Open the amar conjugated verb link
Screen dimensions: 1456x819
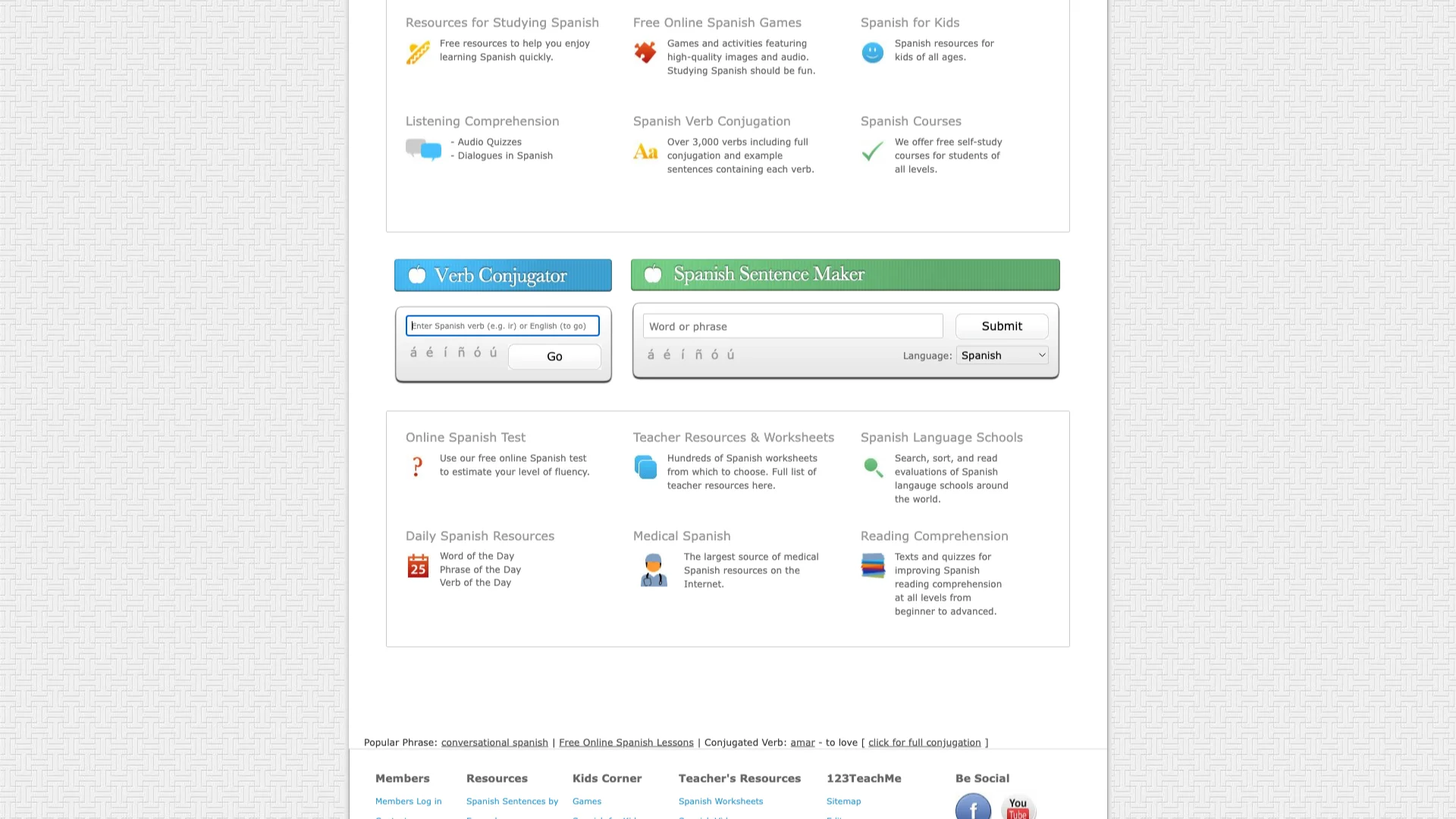point(802,742)
